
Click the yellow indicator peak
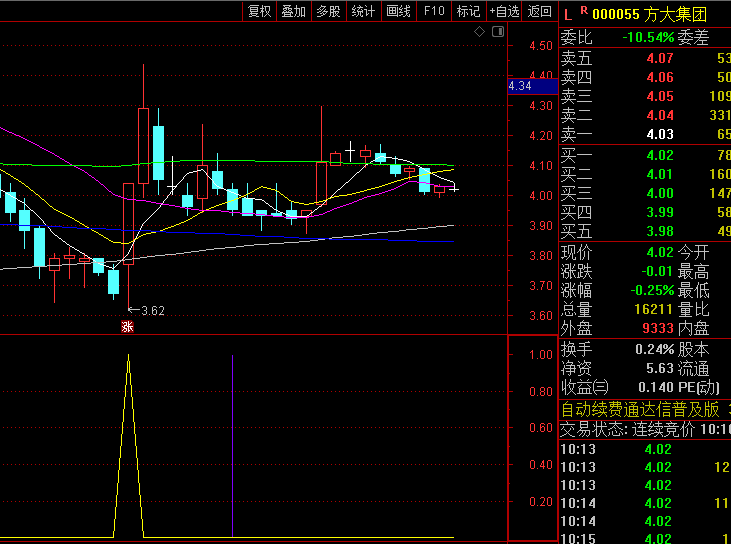point(129,356)
